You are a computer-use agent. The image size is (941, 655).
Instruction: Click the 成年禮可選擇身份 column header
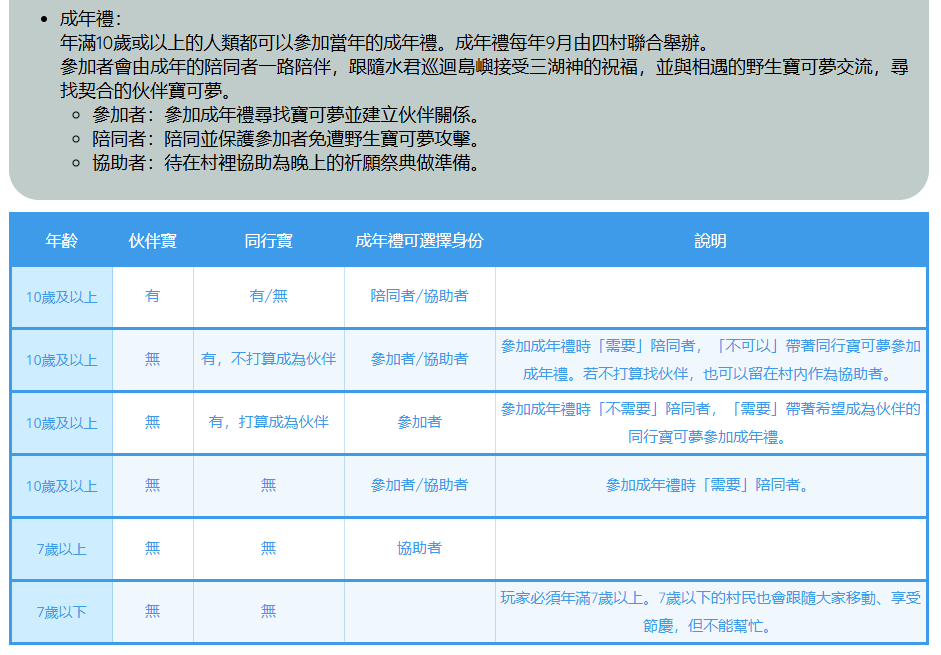pyautogui.click(x=419, y=241)
